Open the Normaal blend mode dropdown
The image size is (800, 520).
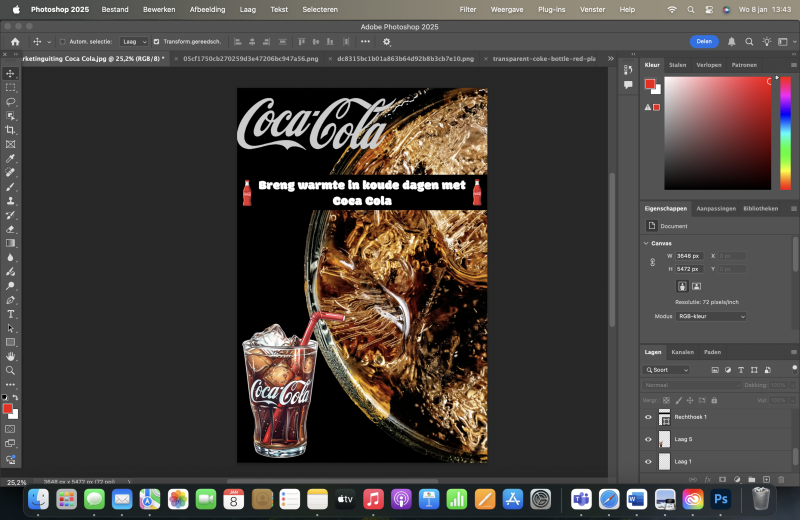[692, 385]
